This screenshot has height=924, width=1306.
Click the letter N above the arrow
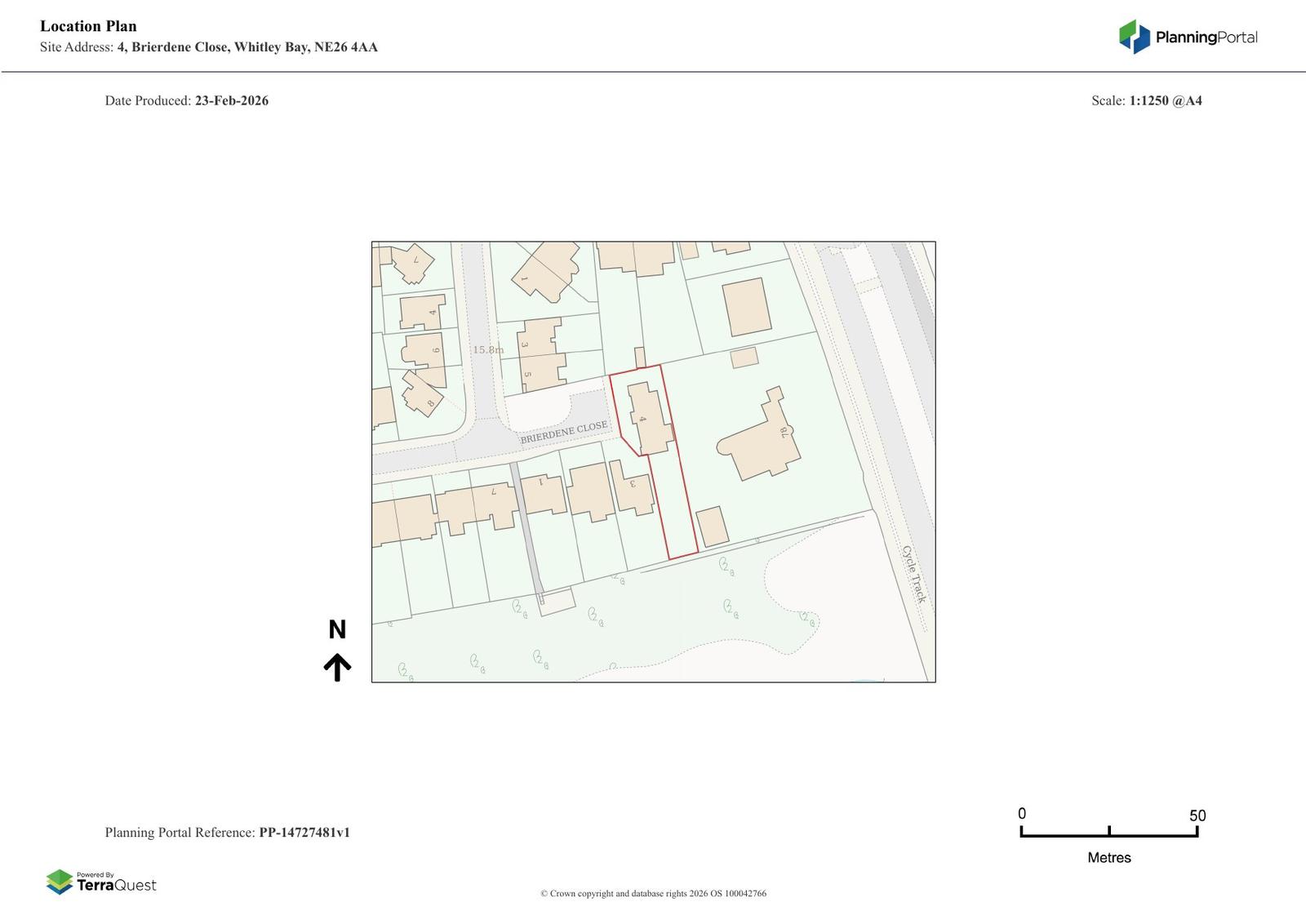(337, 629)
